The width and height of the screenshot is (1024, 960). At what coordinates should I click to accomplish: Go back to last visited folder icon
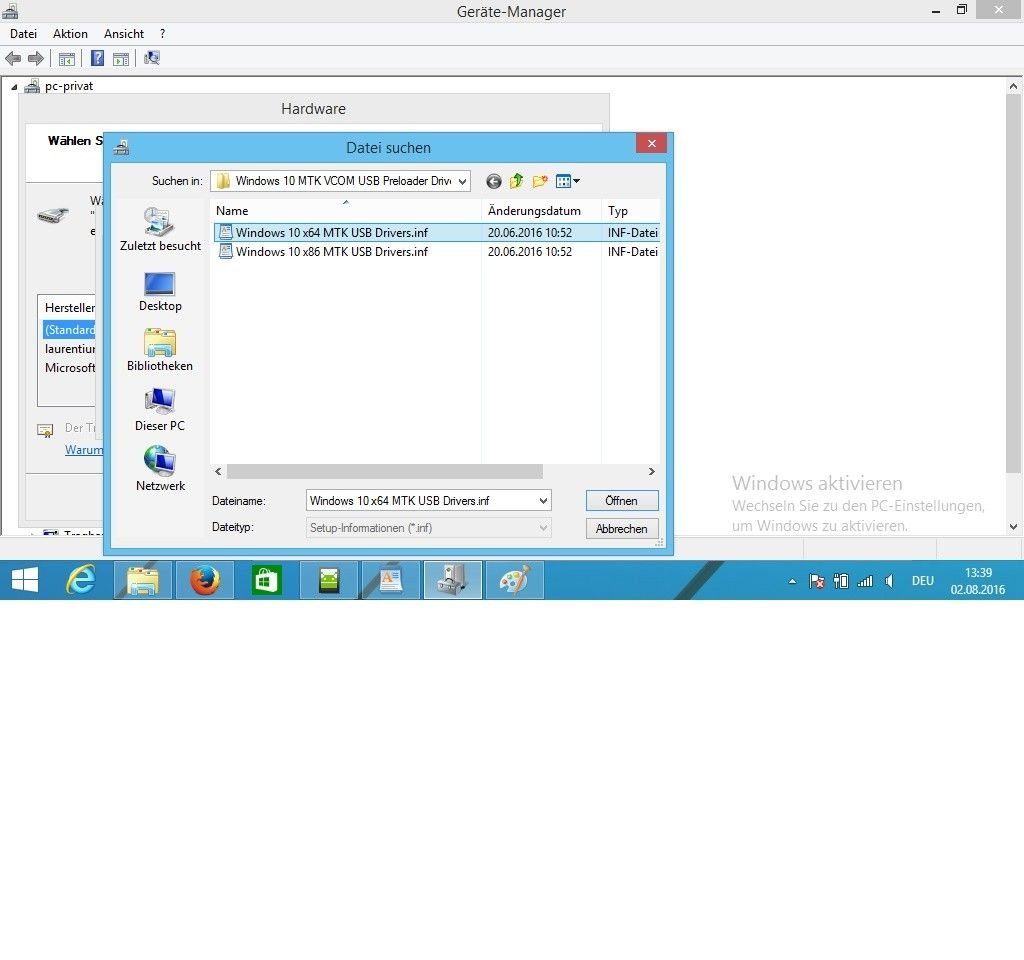pyautogui.click(x=494, y=181)
